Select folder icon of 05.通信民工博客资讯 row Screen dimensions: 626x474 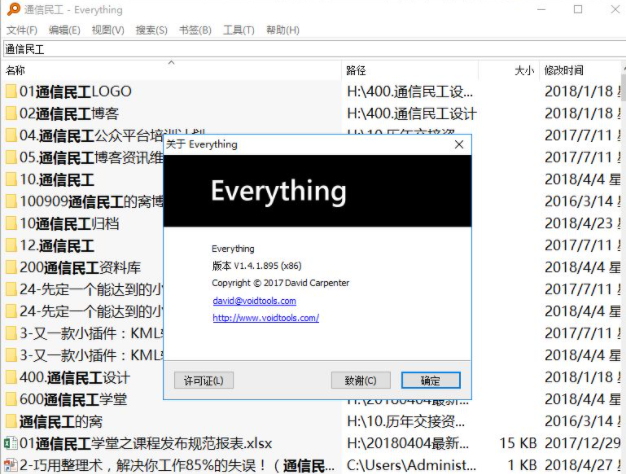11,157
